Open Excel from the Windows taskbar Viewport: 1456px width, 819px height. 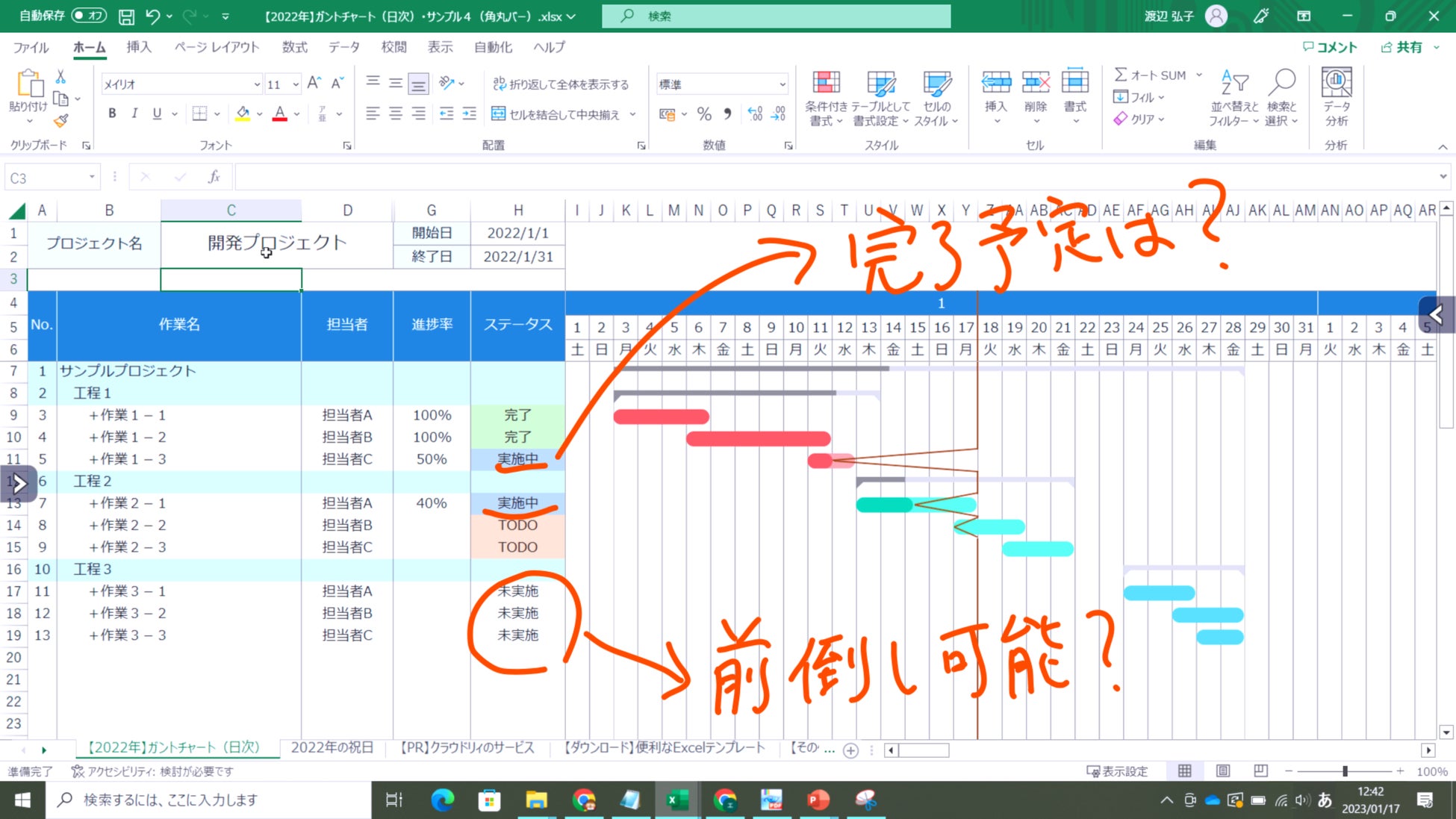[676, 800]
